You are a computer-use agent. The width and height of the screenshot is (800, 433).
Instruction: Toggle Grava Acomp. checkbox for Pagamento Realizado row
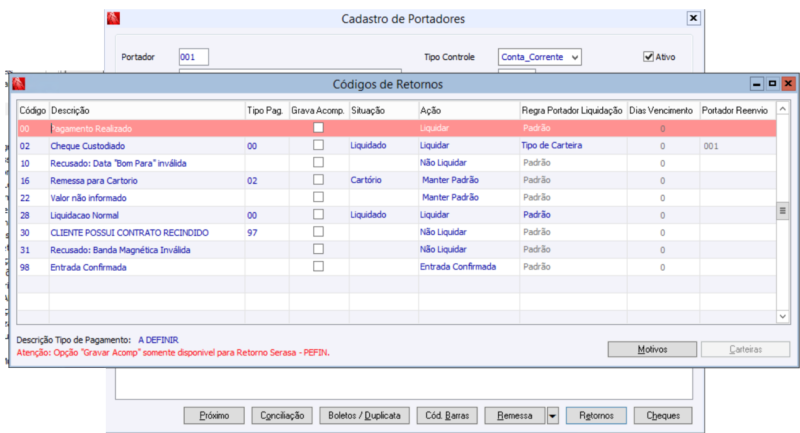coord(318,128)
